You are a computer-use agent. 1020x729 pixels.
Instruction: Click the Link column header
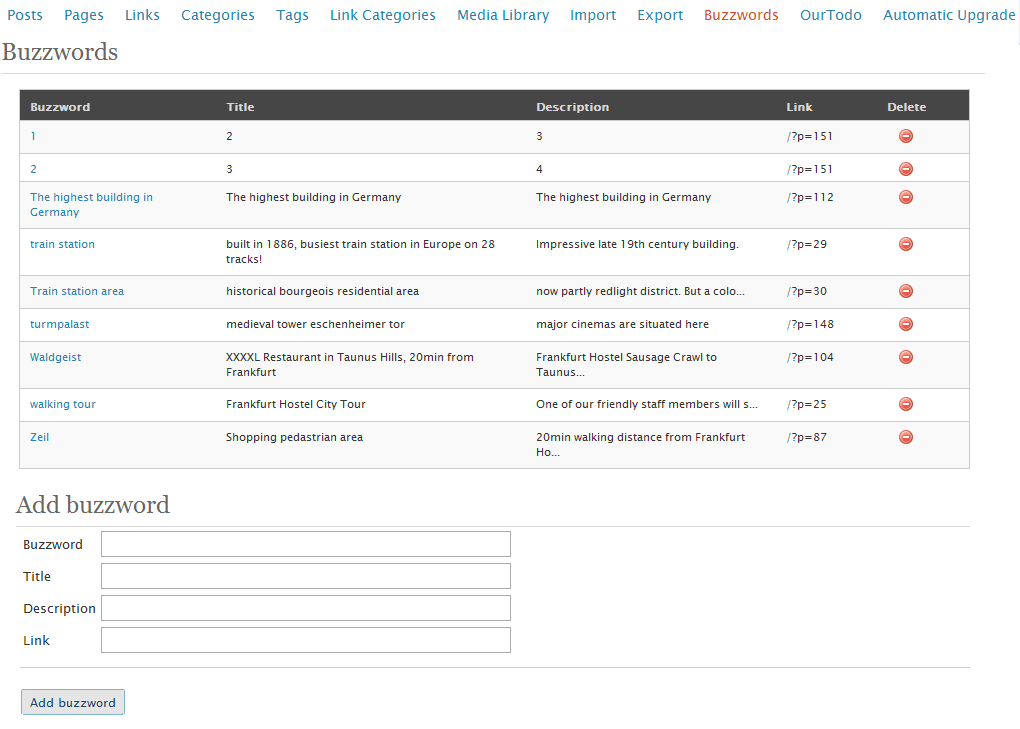799,107
